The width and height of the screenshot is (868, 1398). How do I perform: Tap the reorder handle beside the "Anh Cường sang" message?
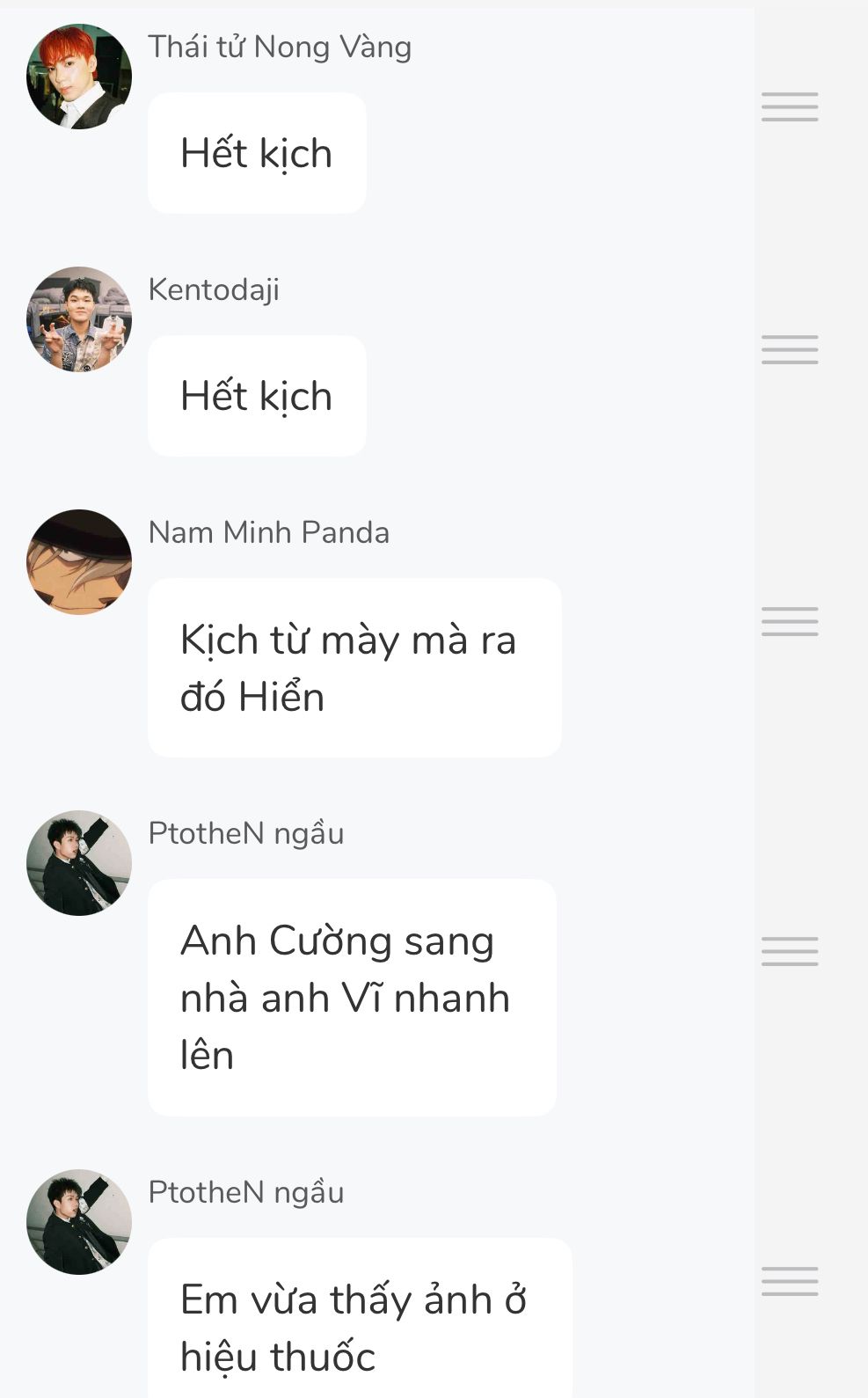790,951
